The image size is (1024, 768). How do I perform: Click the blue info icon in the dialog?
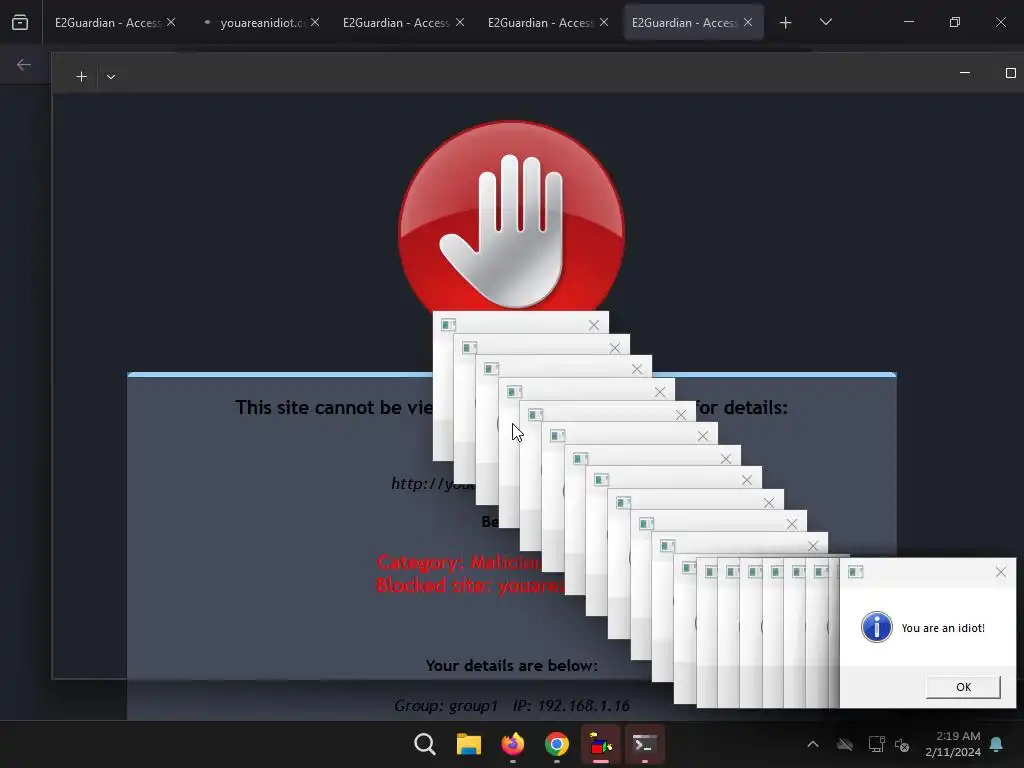tap(876, 628)
